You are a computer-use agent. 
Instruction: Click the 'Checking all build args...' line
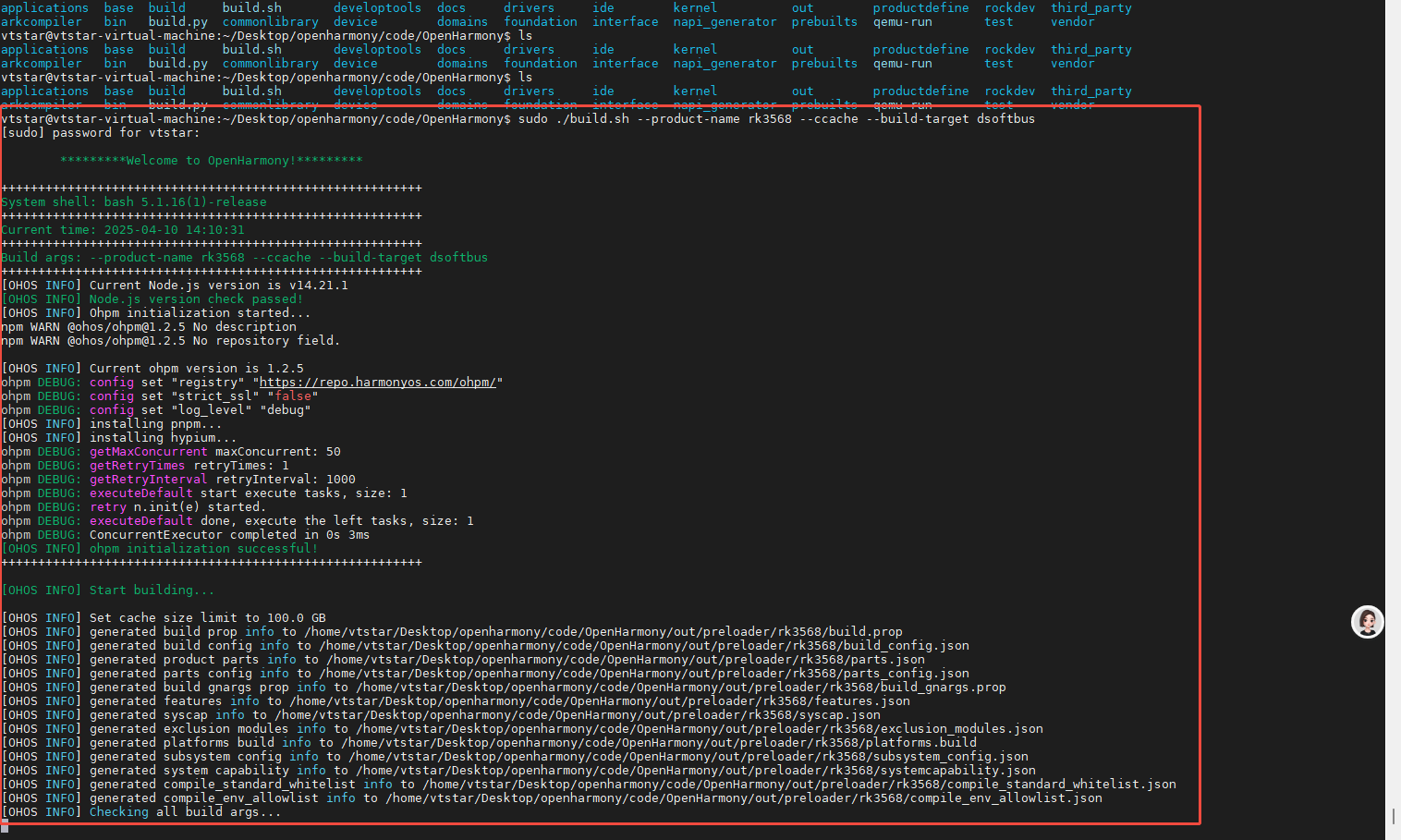(141, 811)
